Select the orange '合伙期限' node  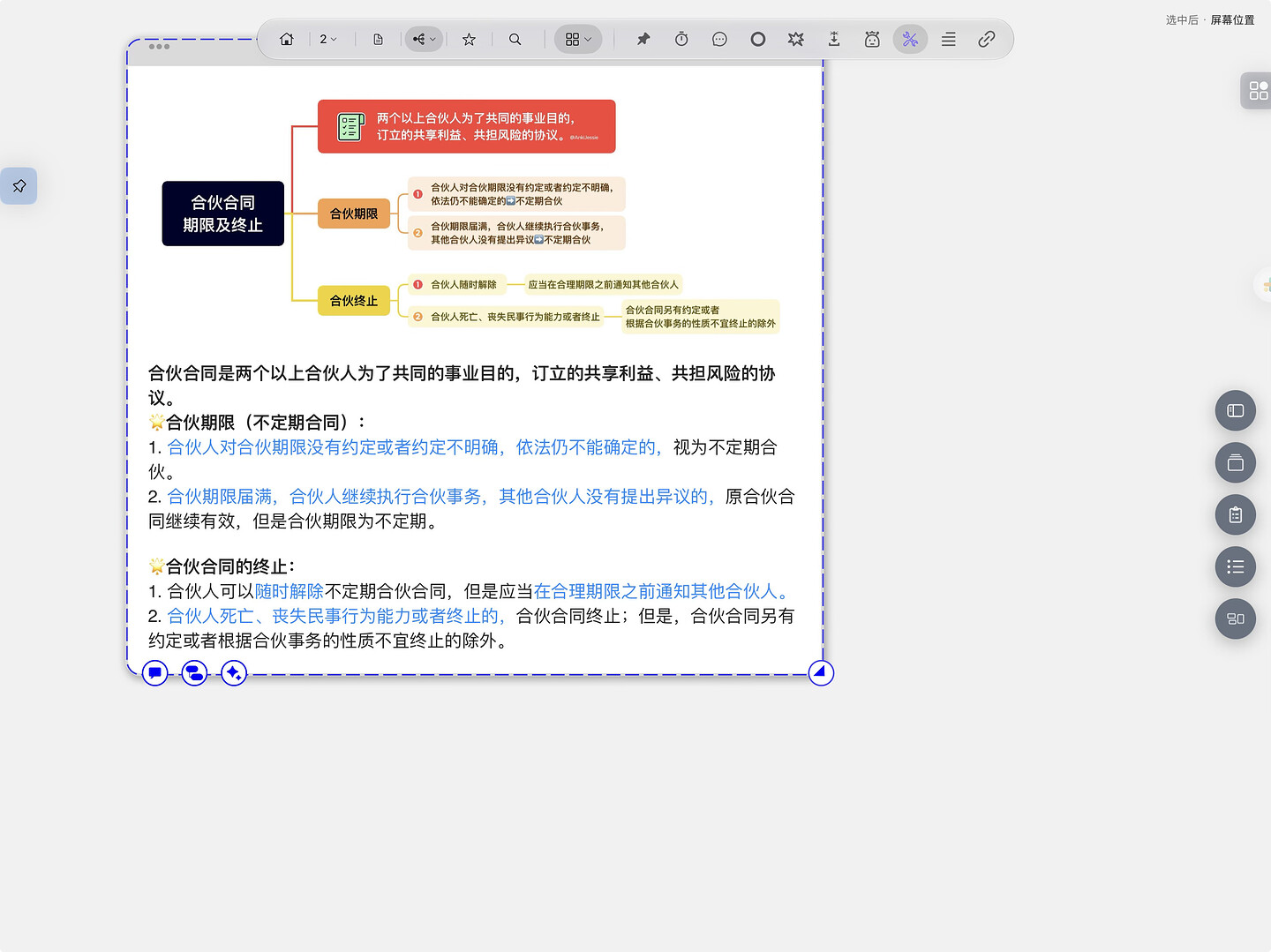(x=354, y=214)
